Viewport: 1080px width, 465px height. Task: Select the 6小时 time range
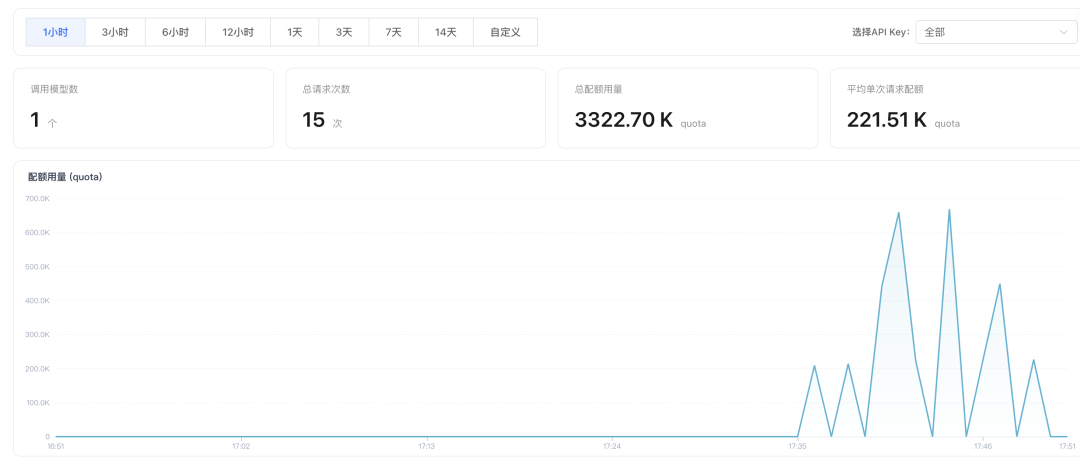tap(176, 32)
